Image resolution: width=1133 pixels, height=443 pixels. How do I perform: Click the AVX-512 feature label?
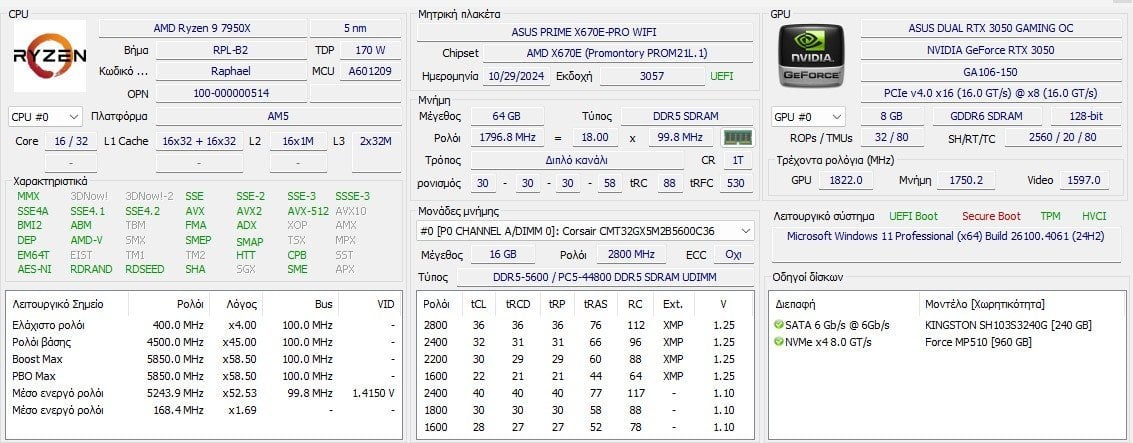(307, 211)
